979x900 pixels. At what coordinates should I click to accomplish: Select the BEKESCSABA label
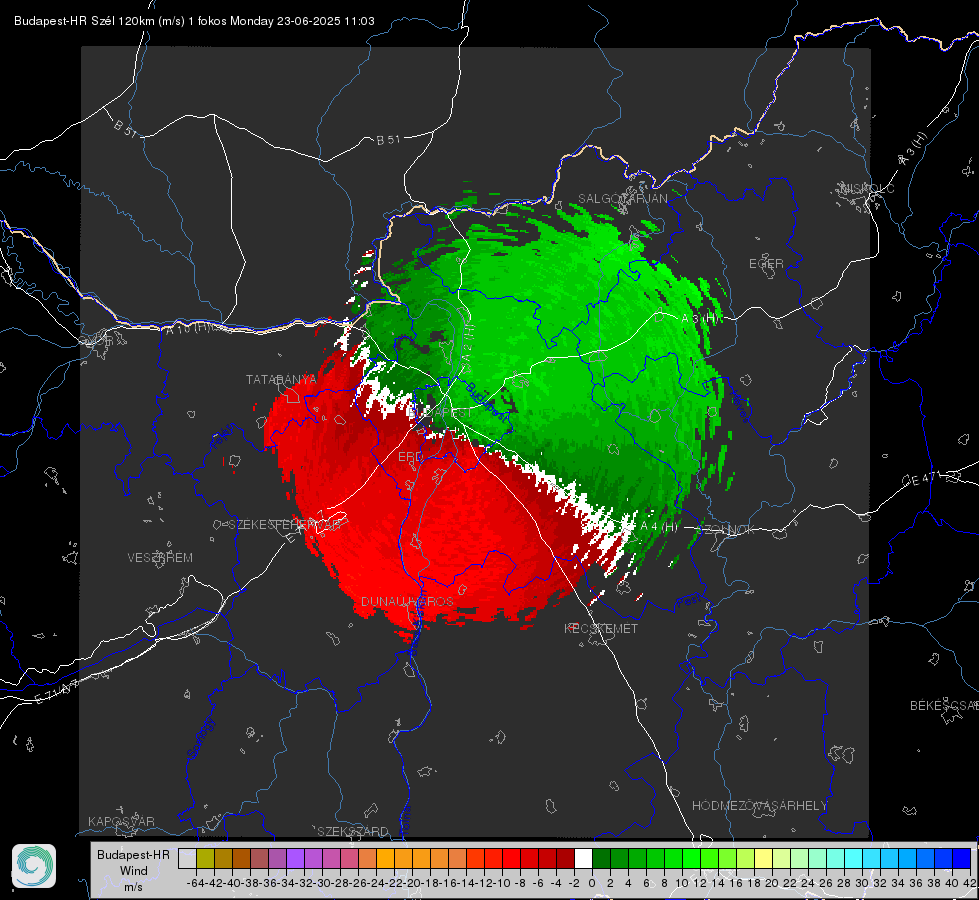click(944, 705)
